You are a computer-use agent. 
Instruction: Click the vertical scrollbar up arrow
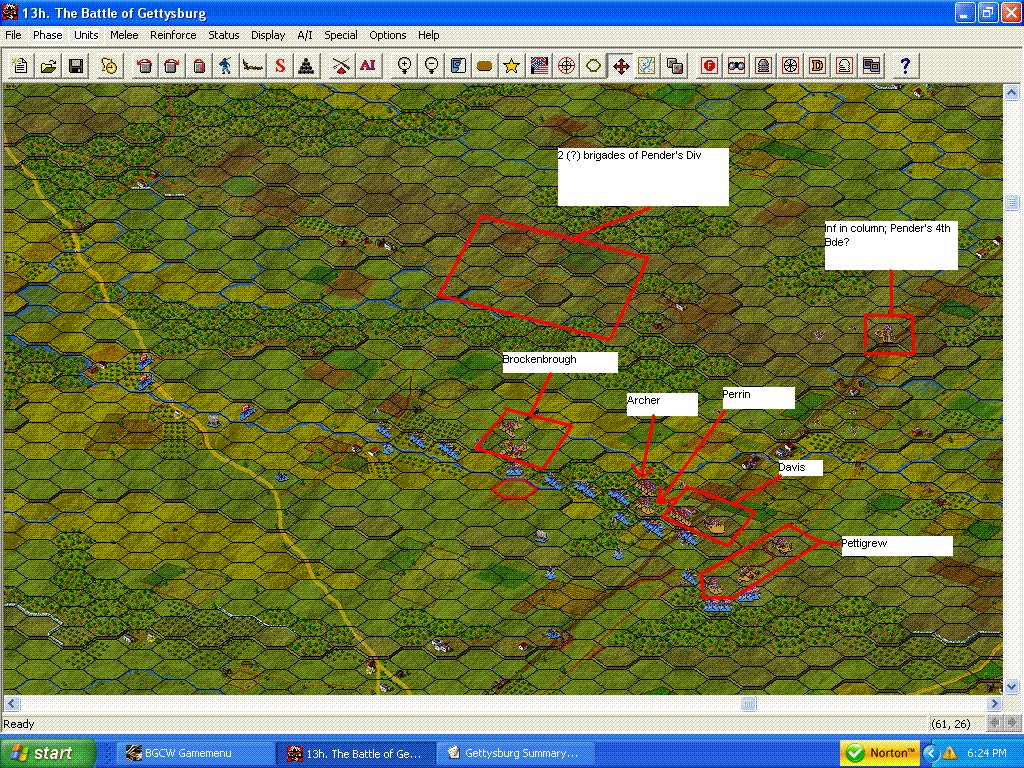1012,91
